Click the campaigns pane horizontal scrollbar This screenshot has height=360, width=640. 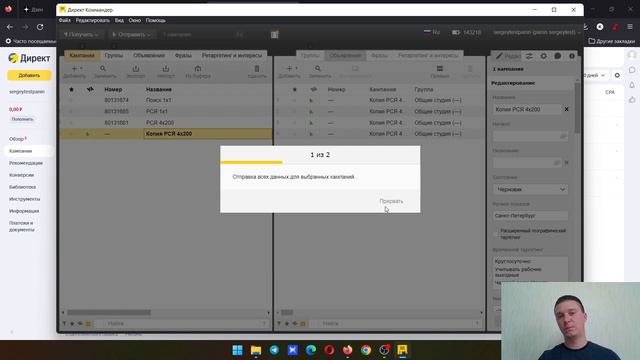(x=109, y=313)
